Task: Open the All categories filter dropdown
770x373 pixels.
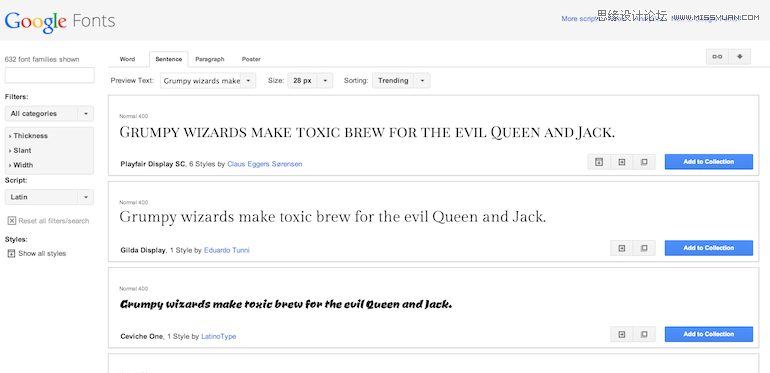Action: (x=49, y=113)
